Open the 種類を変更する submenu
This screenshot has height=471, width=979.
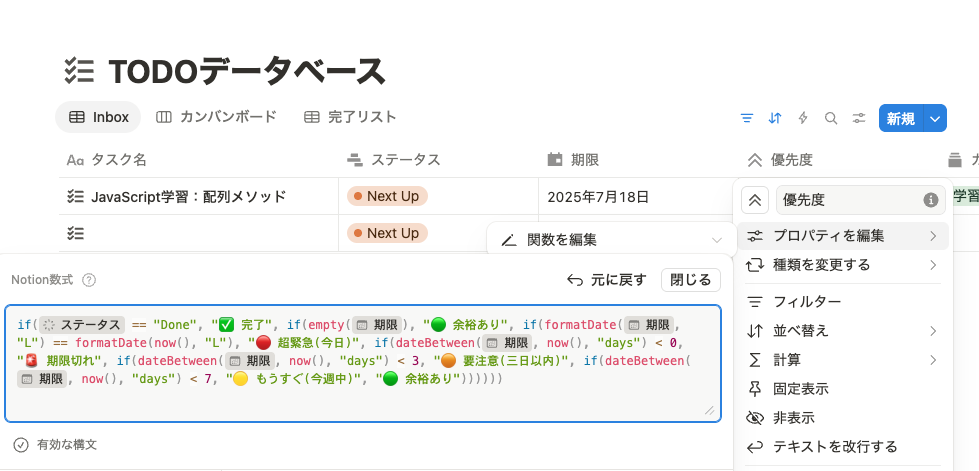pos(842,265)
